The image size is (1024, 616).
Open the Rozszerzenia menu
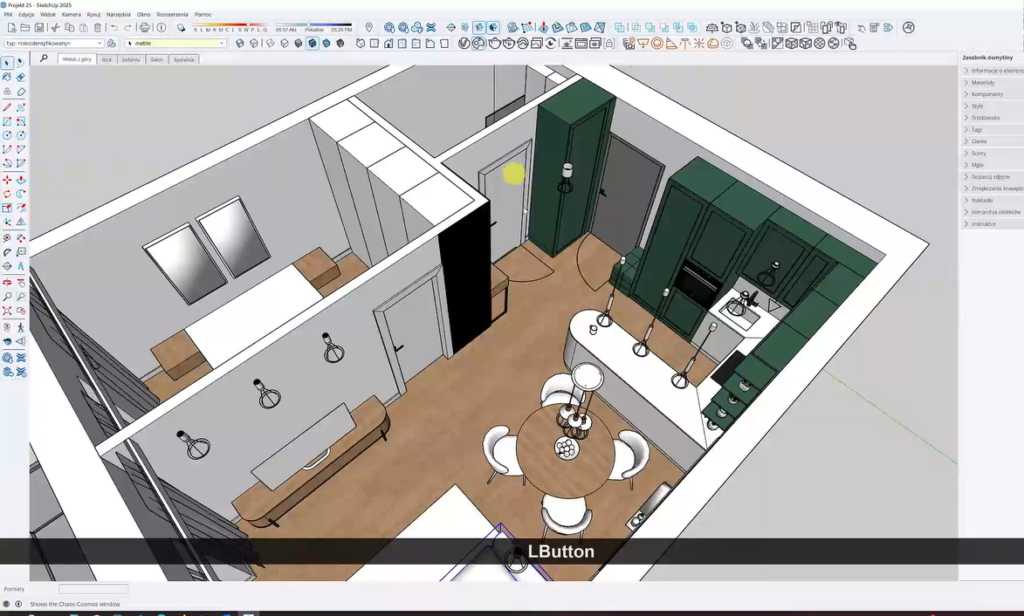(x=172, y=15)
